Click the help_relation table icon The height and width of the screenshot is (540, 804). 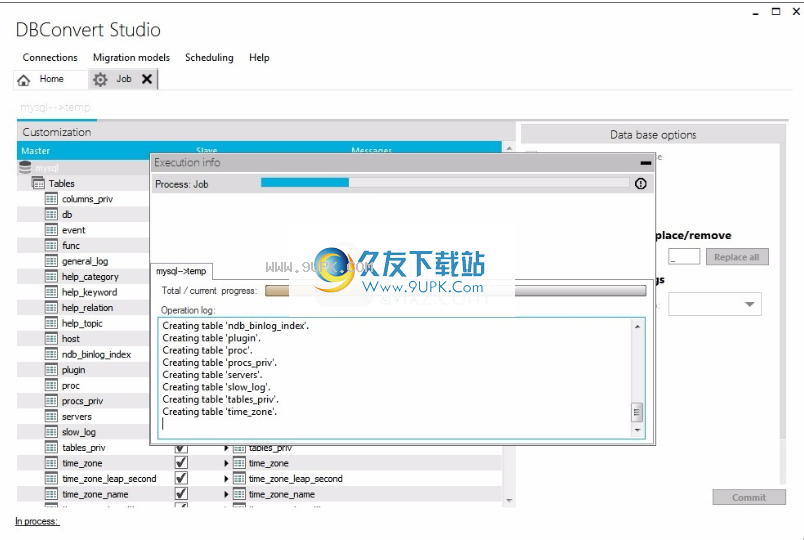click(x=51, y=308)
